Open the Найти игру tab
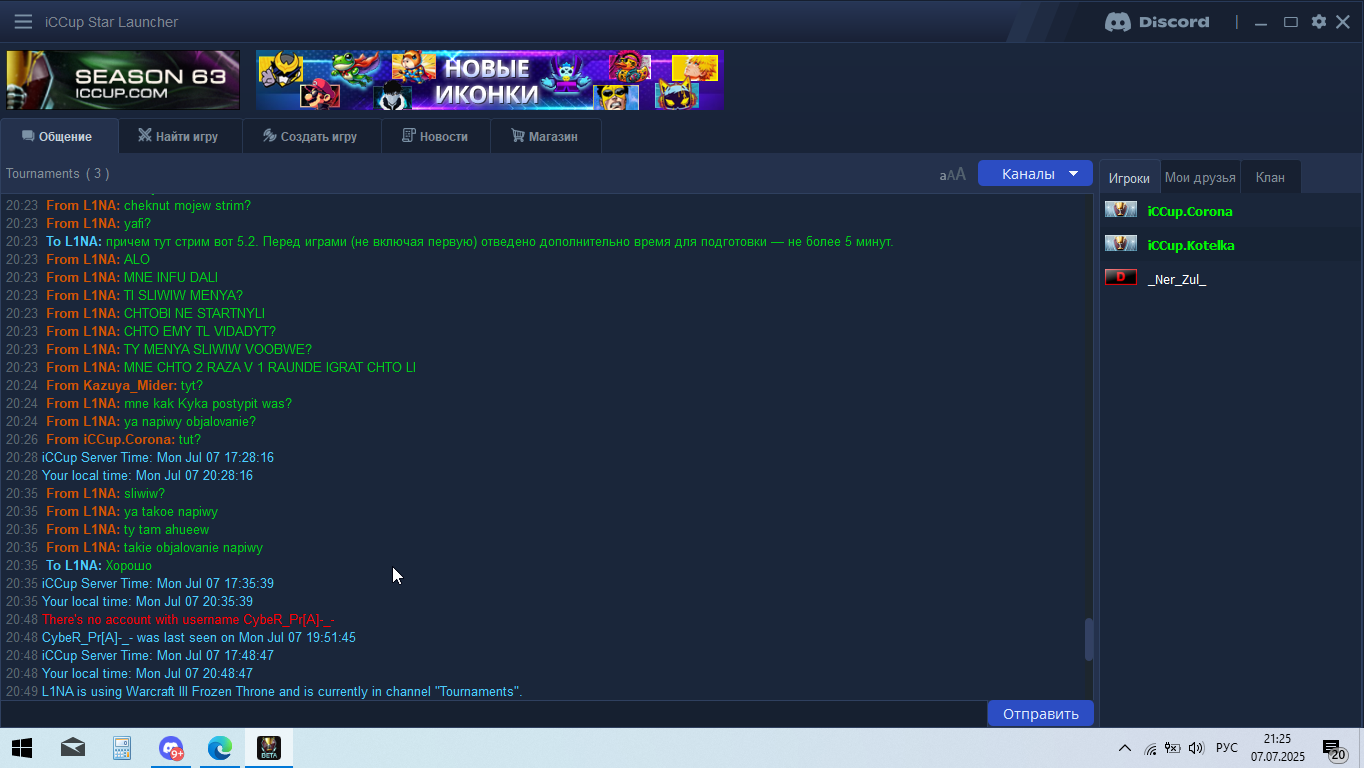This screenshot has width=1364, height=768. pos(179,136)
